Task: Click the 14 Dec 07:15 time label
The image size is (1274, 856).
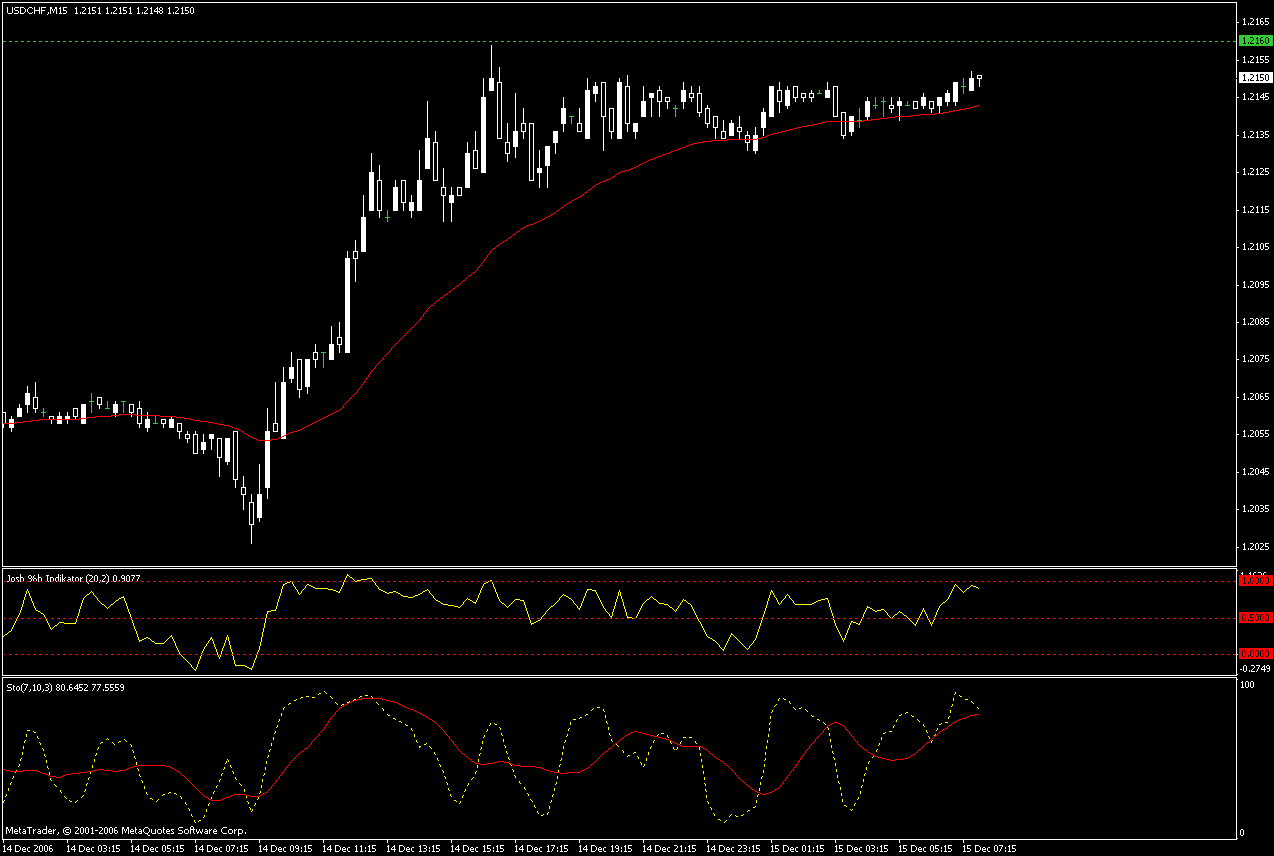Action: pyautogui.click(x=222, y=848)
